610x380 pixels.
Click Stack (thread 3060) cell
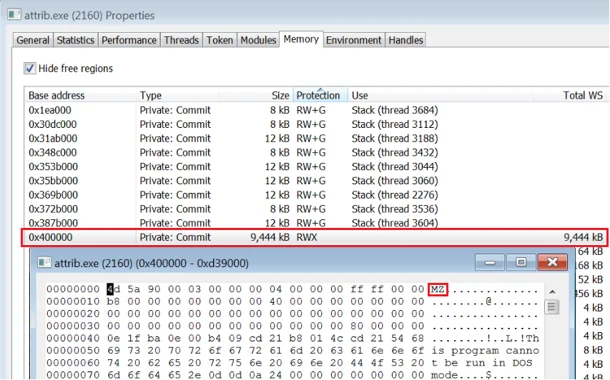395,181
